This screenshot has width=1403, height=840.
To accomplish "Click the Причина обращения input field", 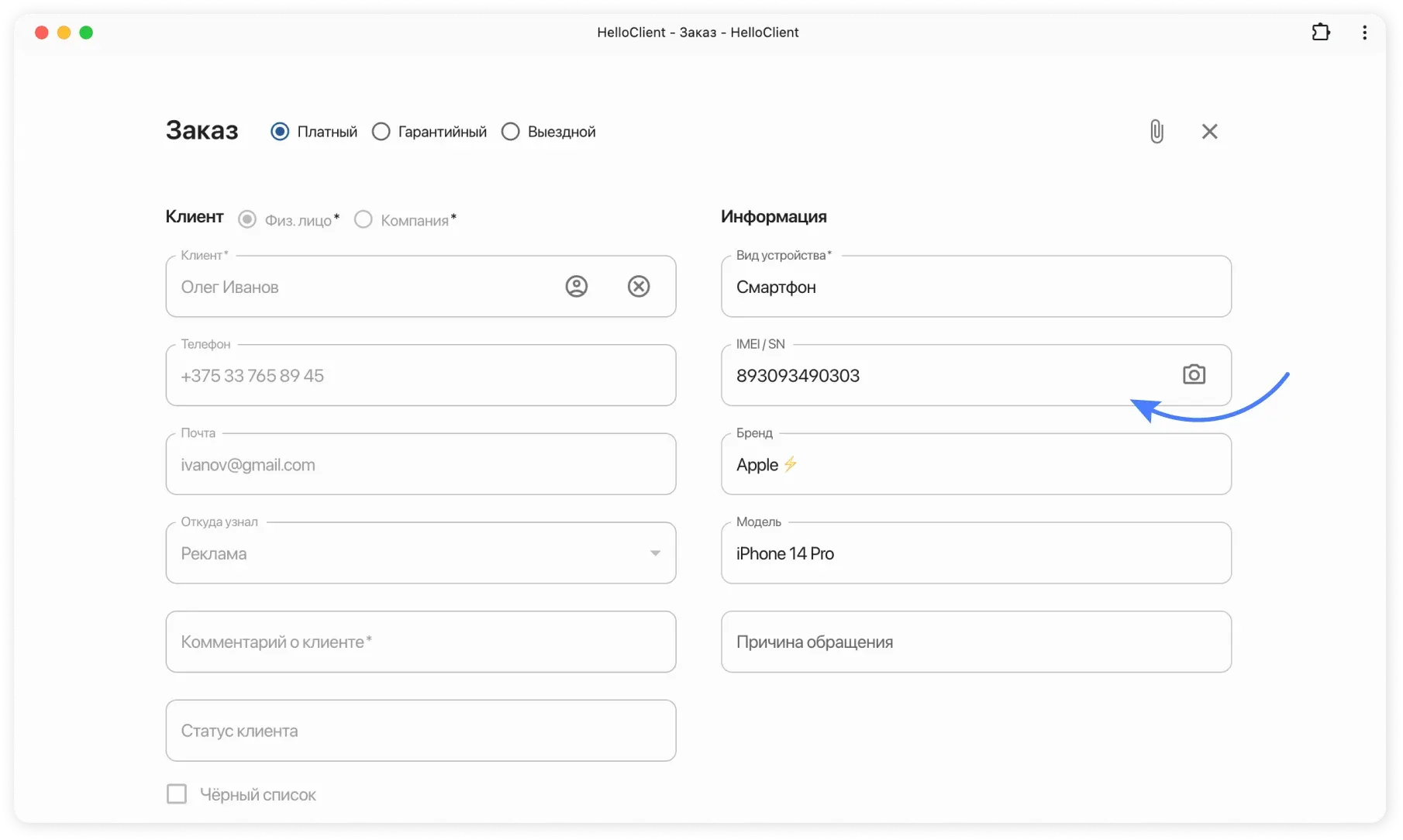I will (976, 642).
